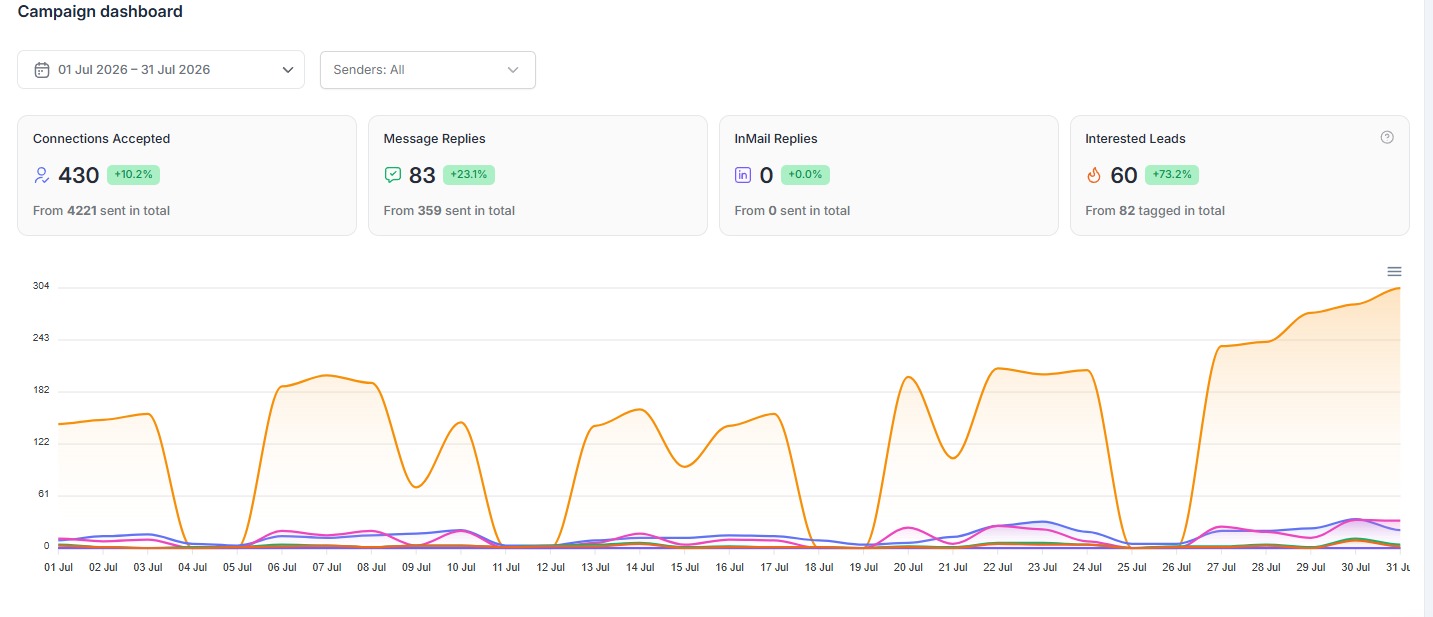Click the 07 Jul x-axis label

(x=327, y=567)
